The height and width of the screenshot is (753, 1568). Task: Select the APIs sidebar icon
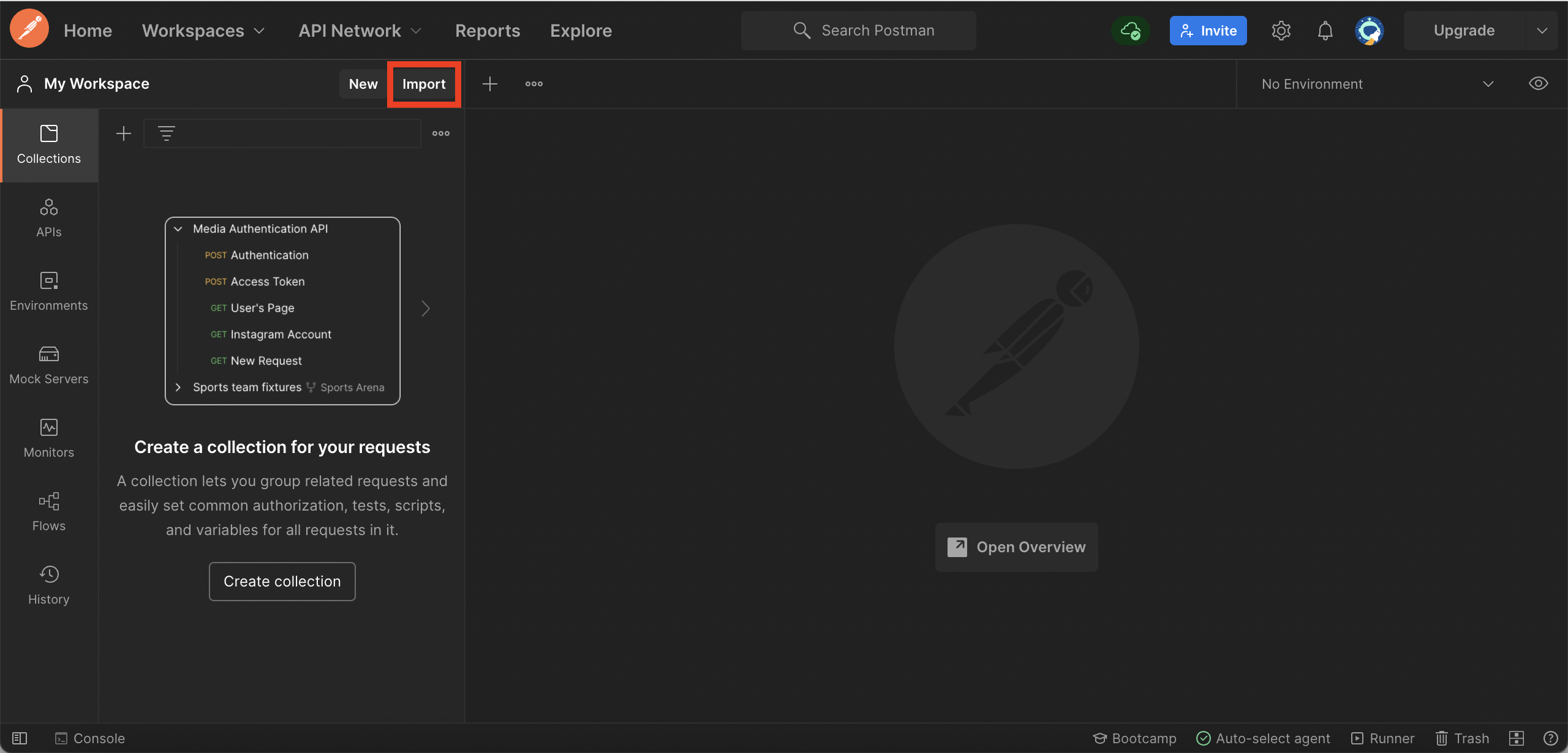[48, 218]
